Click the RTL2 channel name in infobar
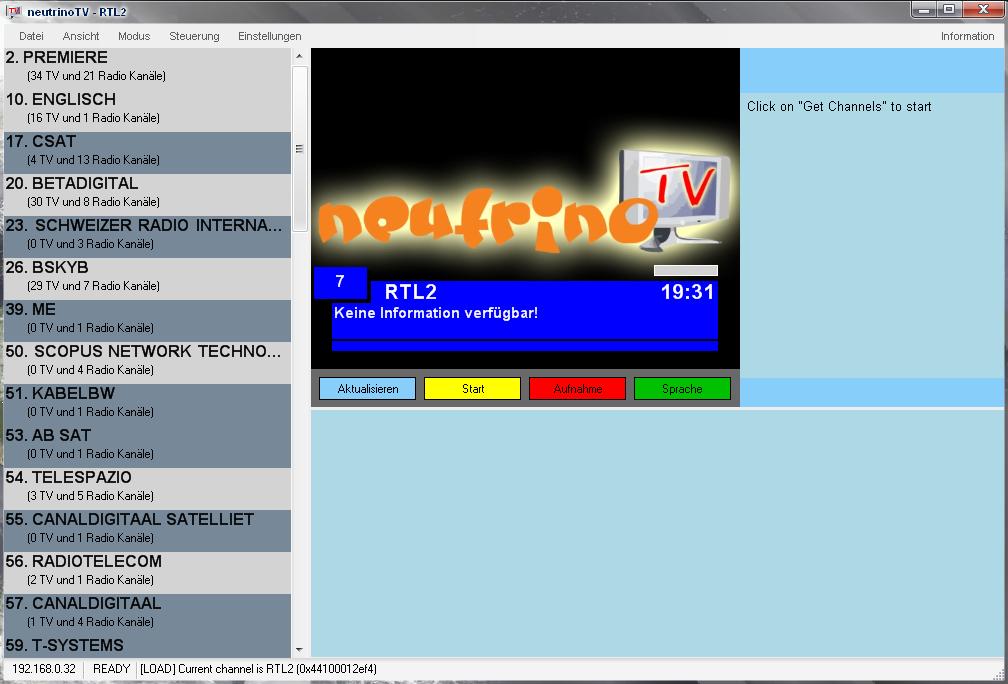Image resolution: width=1008 pixels, height=684 pixels. pos(410,292)
